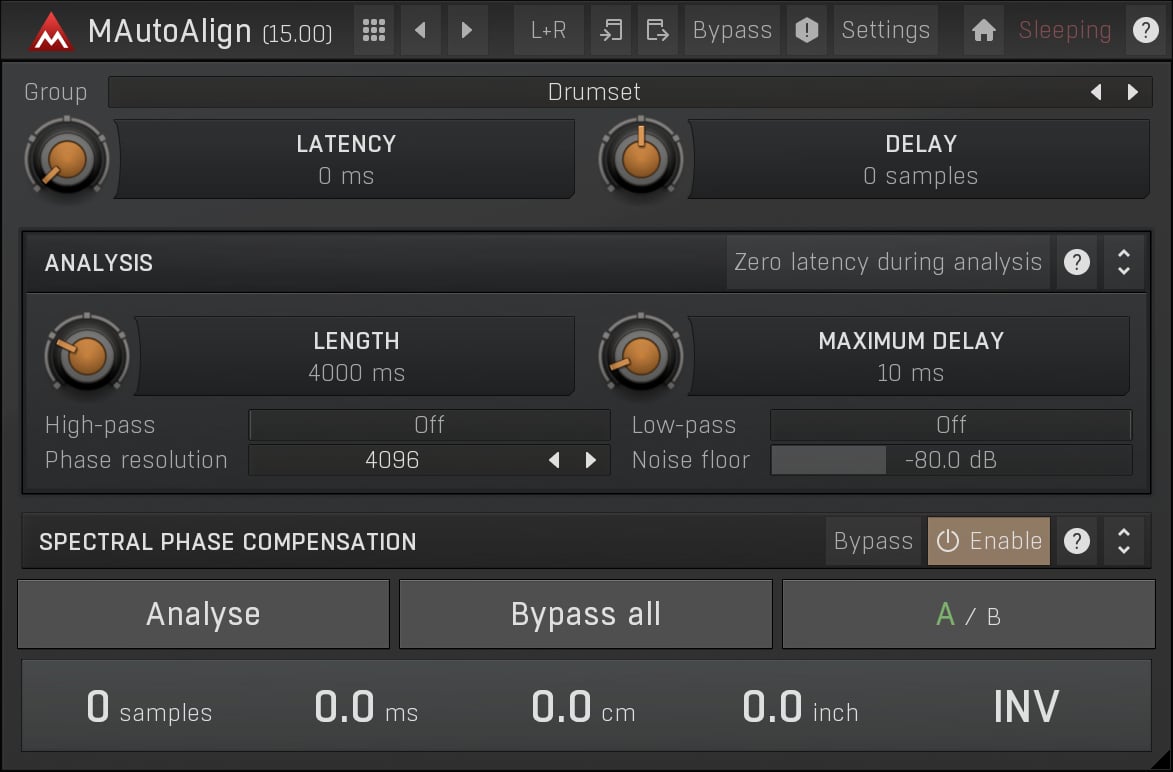
Task: Adjust the Noise floor slider
Action: click(x=950, y=460)
